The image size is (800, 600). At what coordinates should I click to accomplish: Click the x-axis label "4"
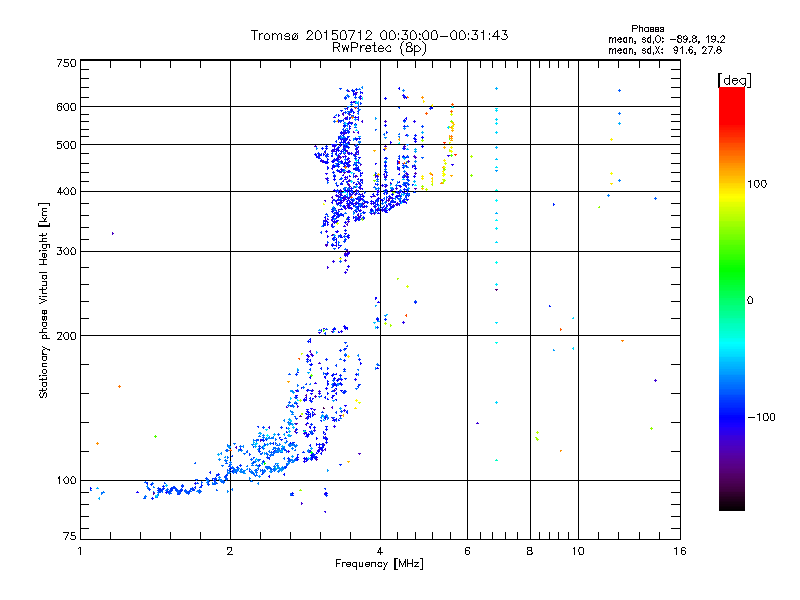coord(380,551)
